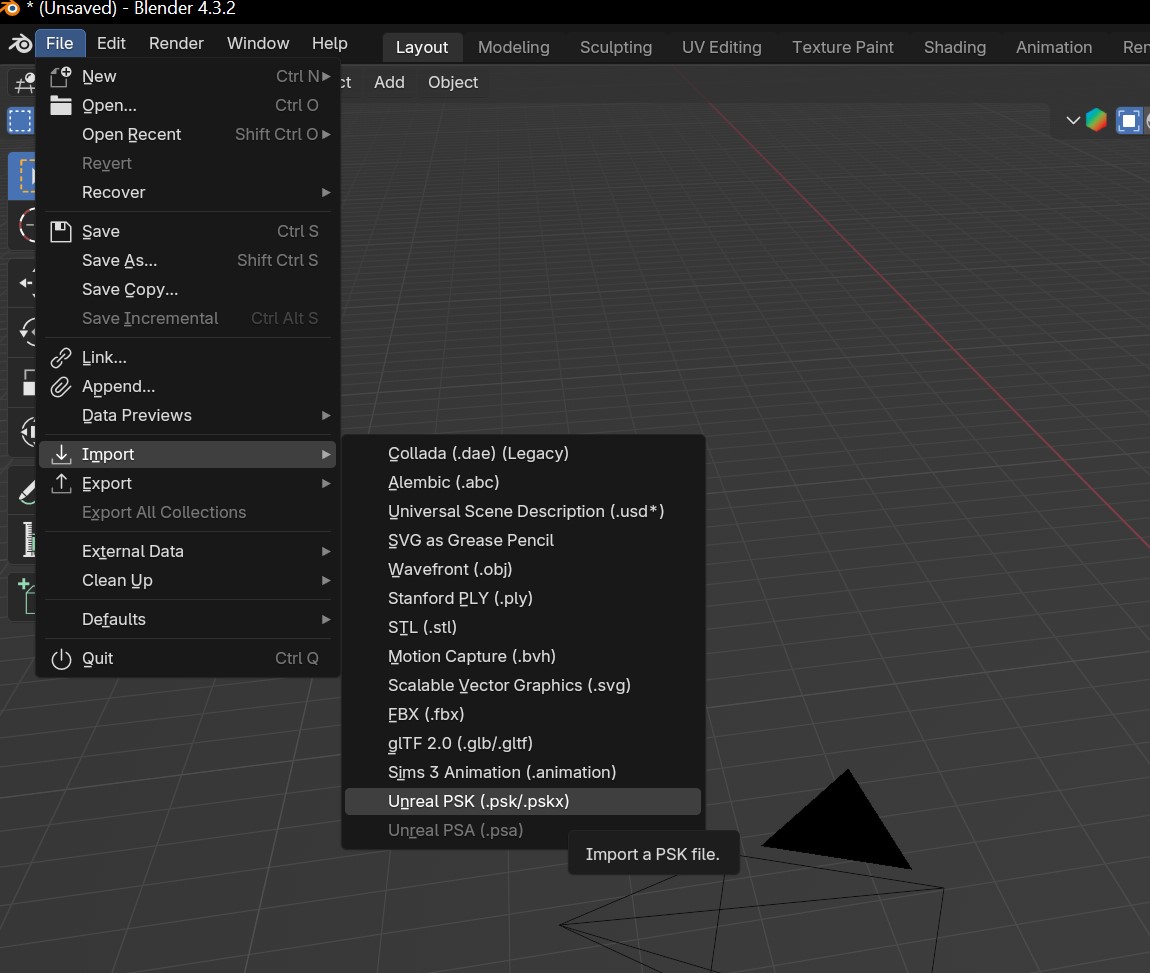This screenshot has width=1150, height=973.
Task: Open the viewport Object menu
Action: [x=453, y=82]
